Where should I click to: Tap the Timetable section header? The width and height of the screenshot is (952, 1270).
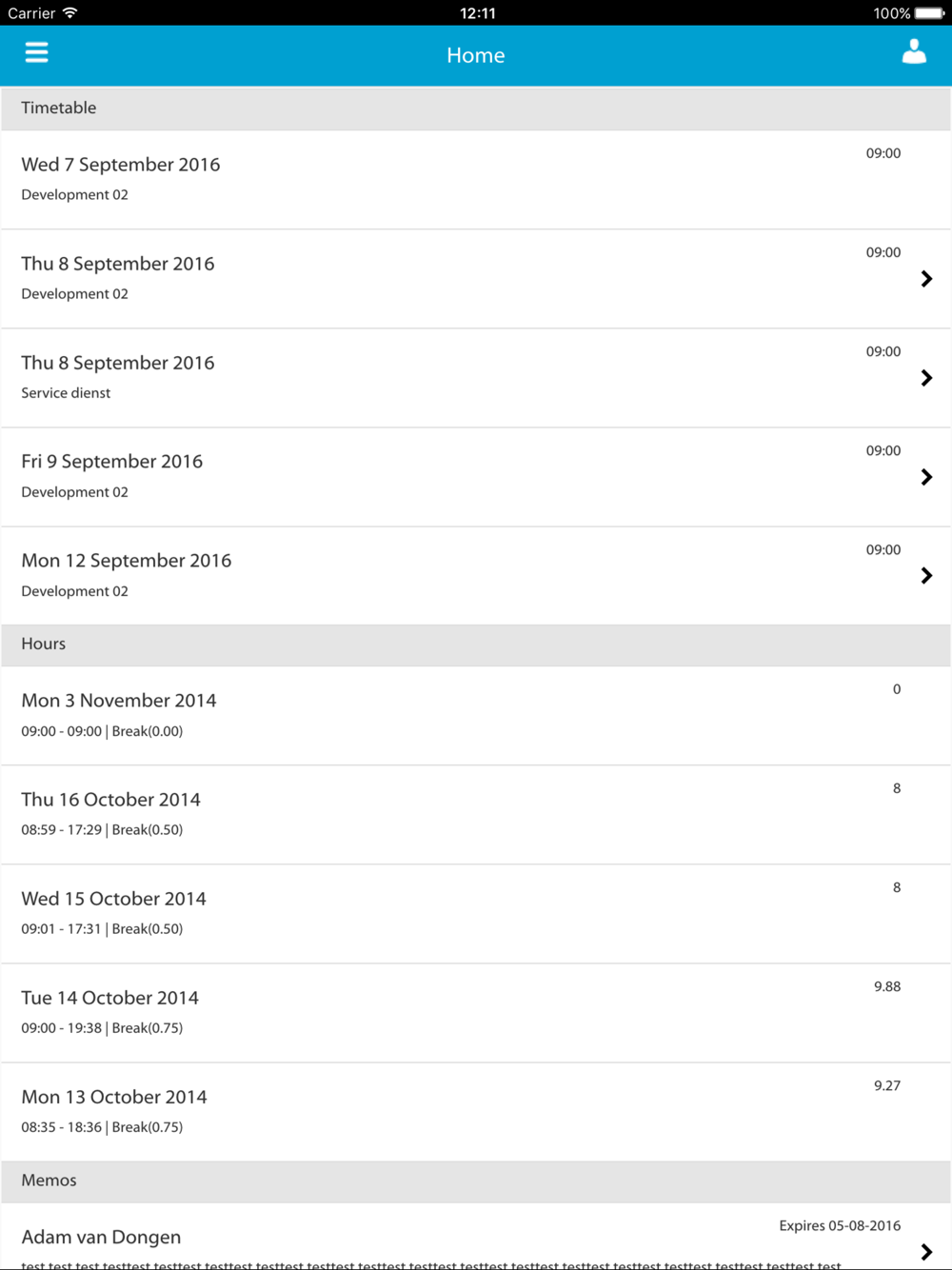point(476,109)
